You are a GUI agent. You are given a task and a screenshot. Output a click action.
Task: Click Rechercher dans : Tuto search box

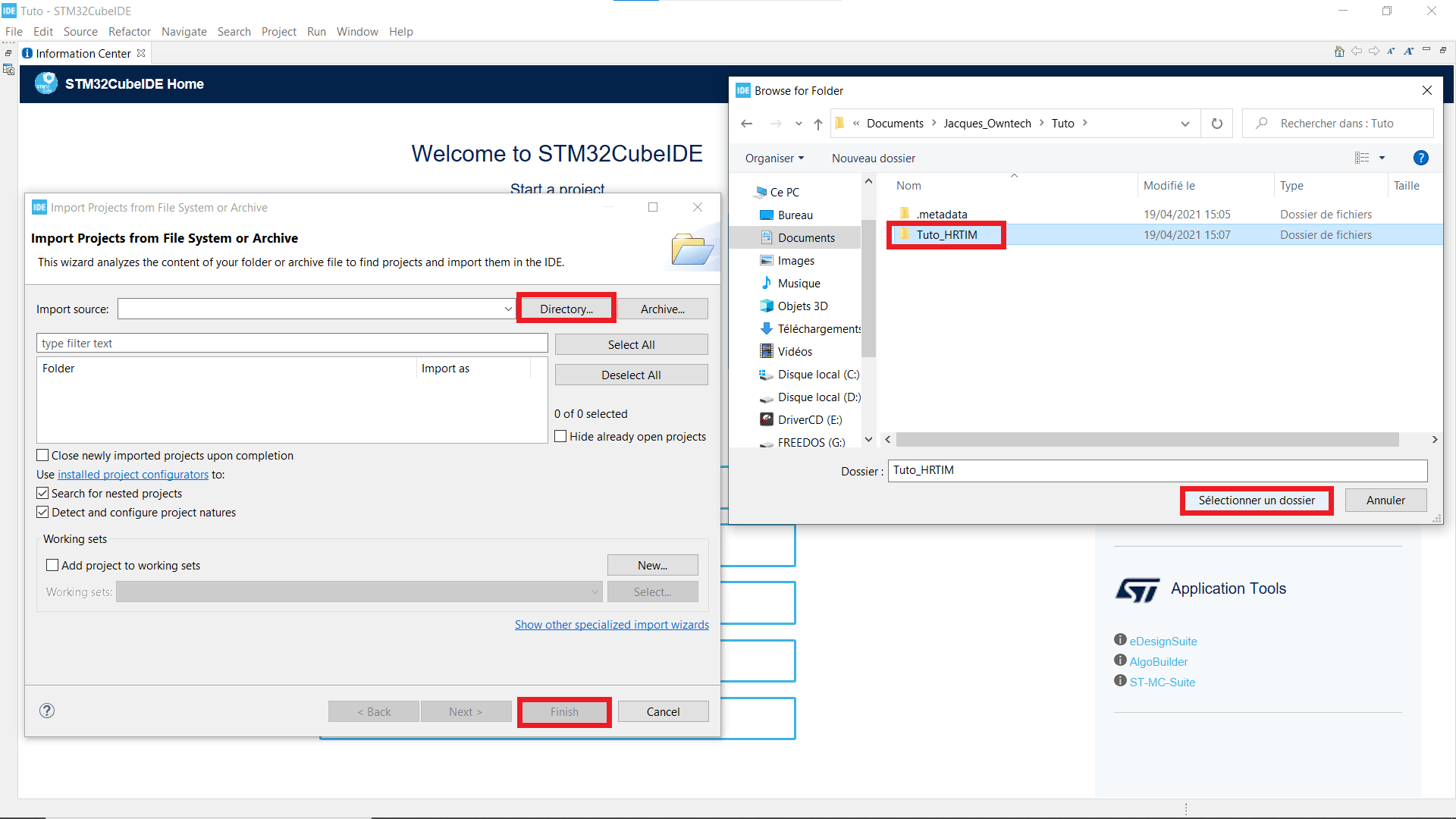pyautogui.click(x=1338, y=124)
